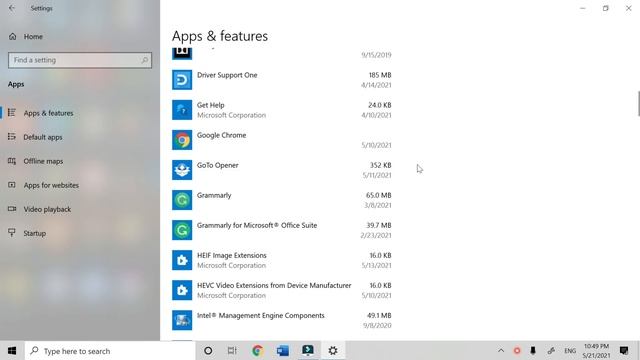The height and width of the screenshot is (360, 640).
Task: Select the Grammarly entry name
Action: [x=214, y=195]
